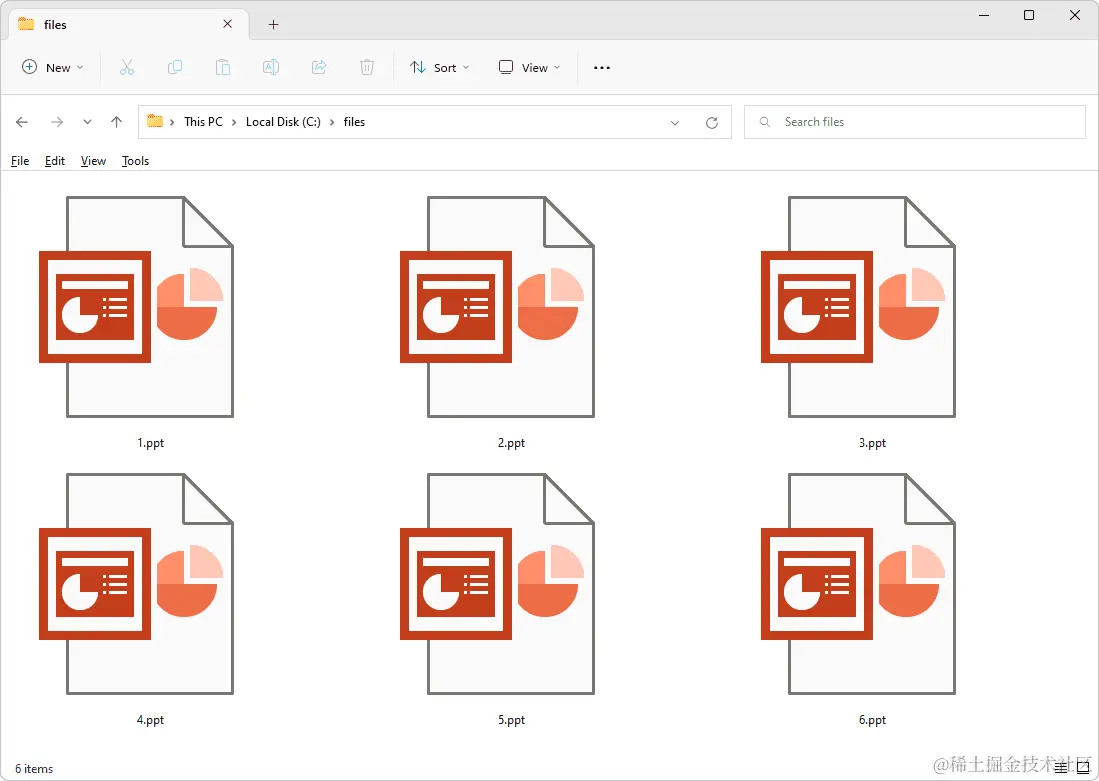Screen dimensions: 1099x781
Task: Open the File menu
Action: point(20,161)
